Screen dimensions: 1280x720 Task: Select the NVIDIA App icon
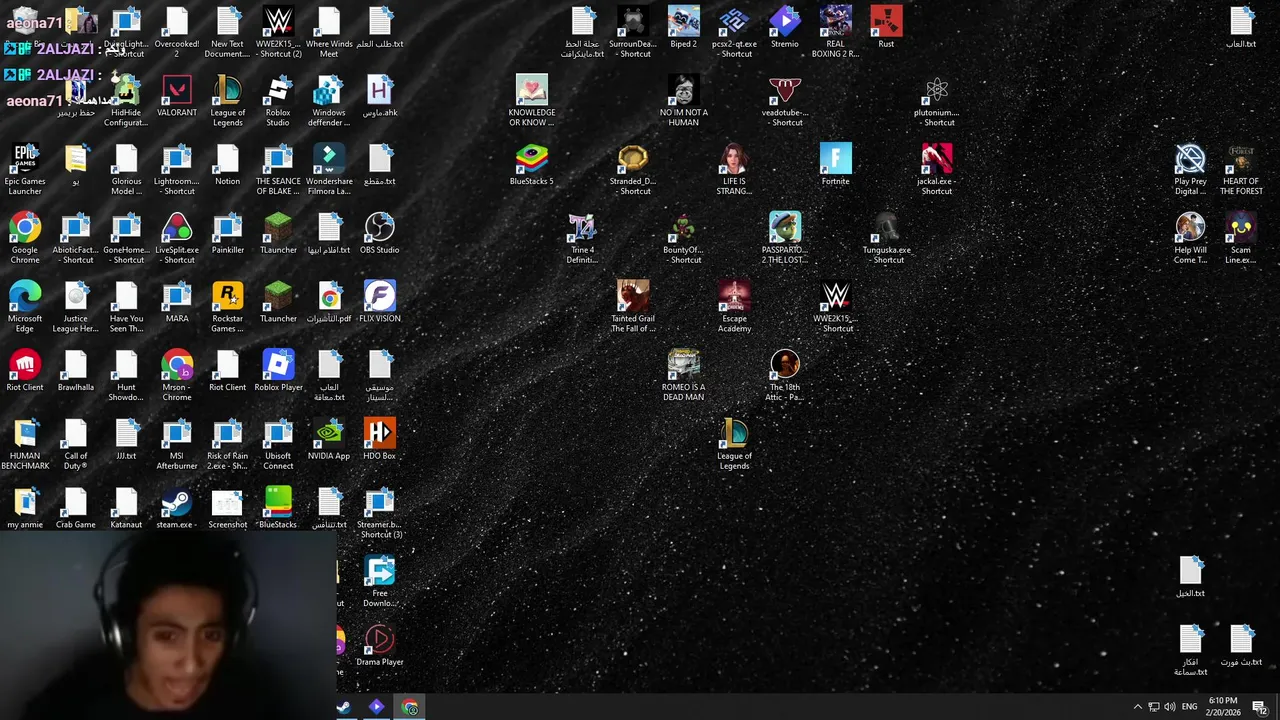pyautogui.click(x=329, y=438)
